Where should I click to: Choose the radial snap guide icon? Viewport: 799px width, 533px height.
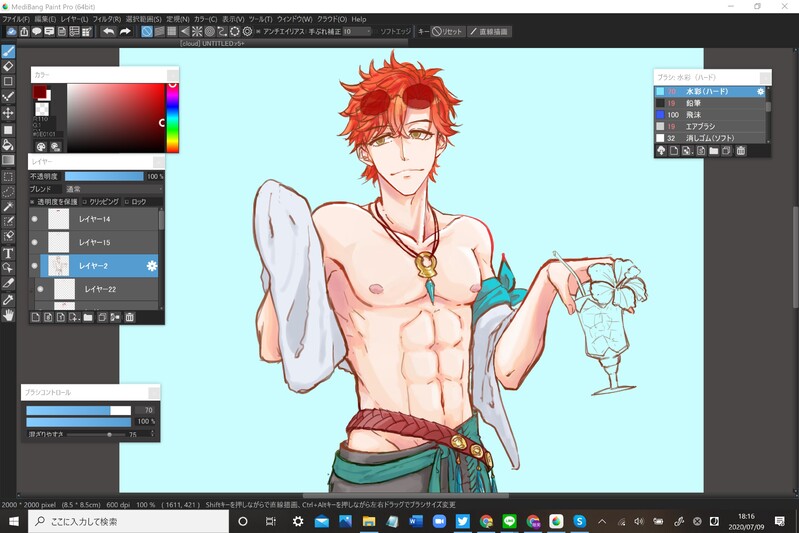click(197, 32)
